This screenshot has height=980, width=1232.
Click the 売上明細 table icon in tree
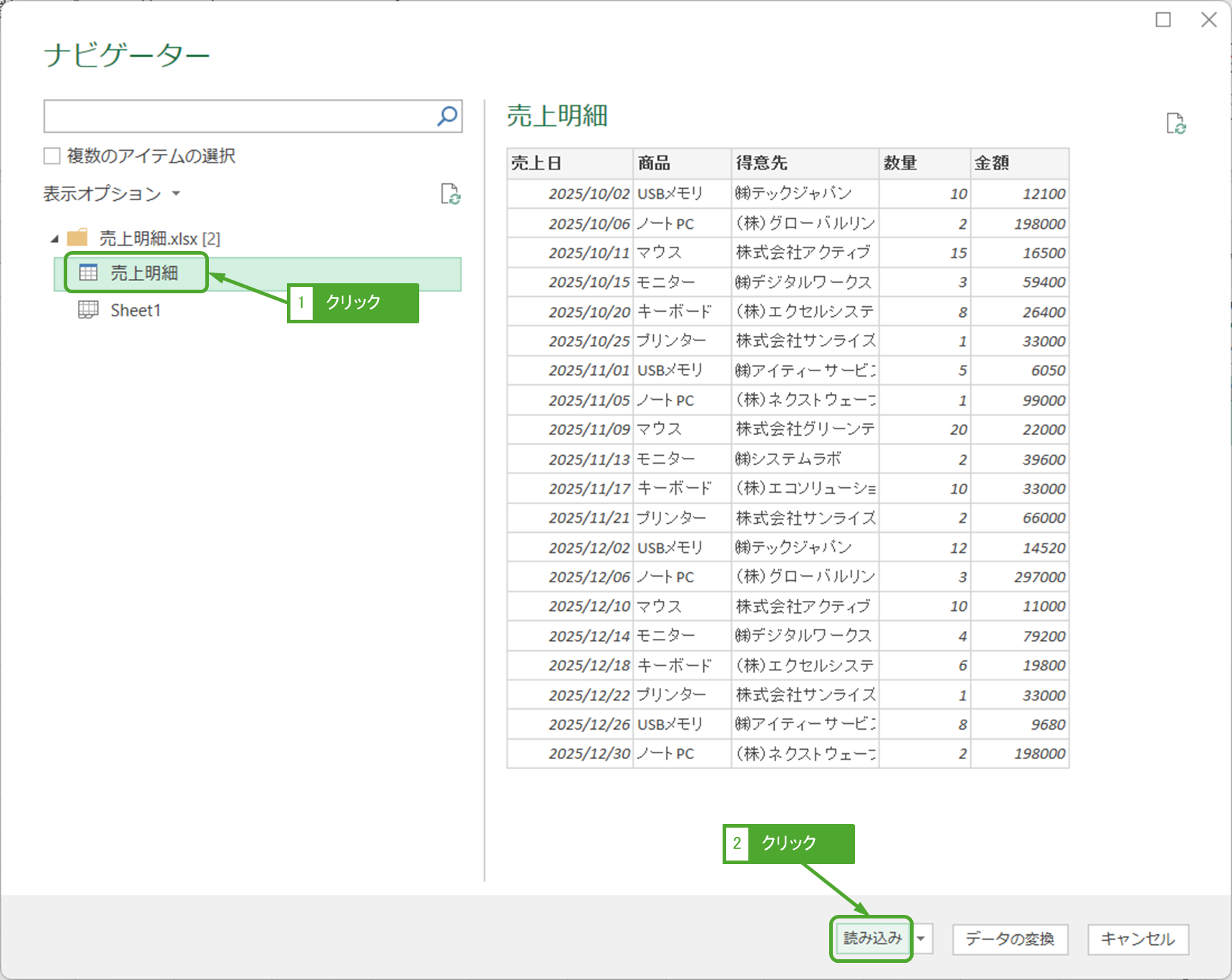click(88, 273)
